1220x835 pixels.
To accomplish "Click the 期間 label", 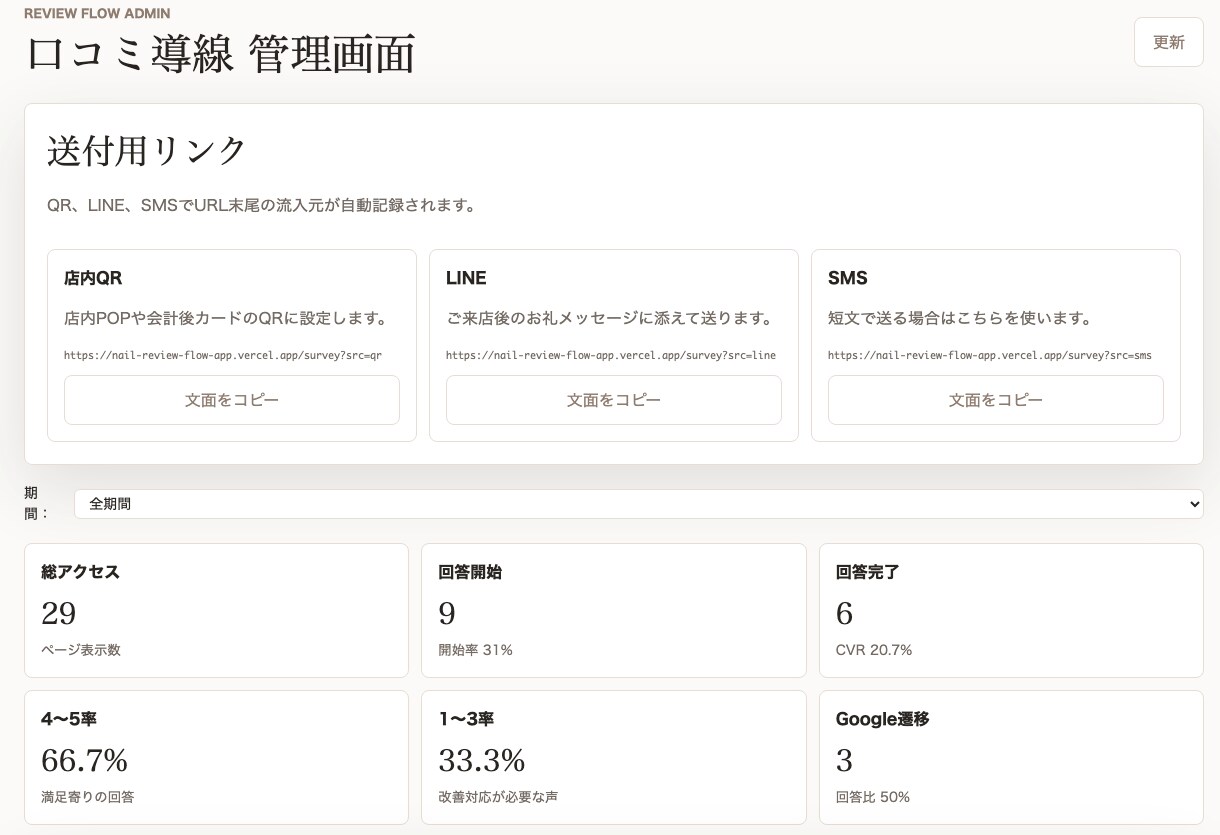I will (37, 503).
